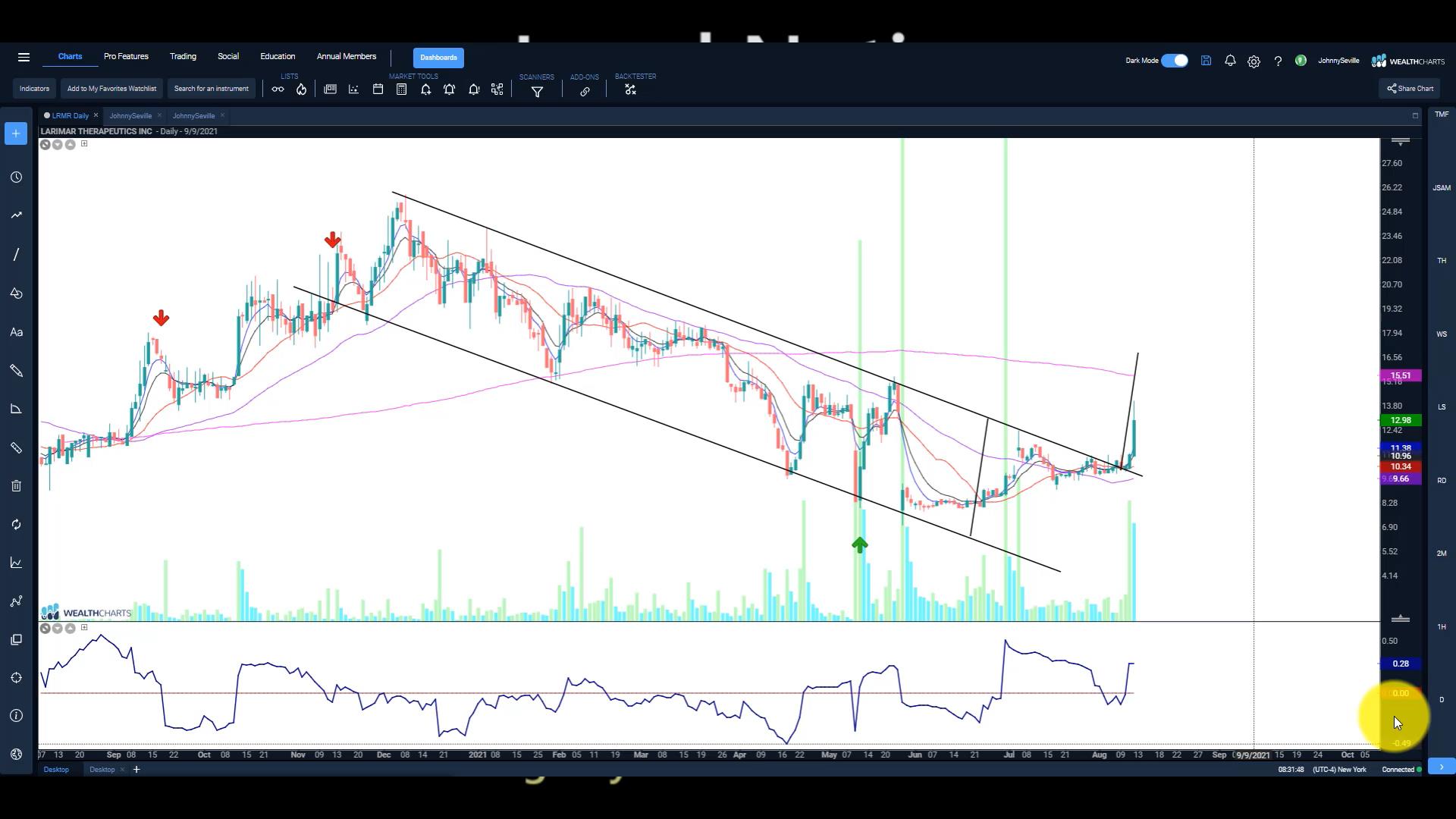Open the hot list flame icon
1456x819 pixels.
pyautogui.click(x=301, y=89)
